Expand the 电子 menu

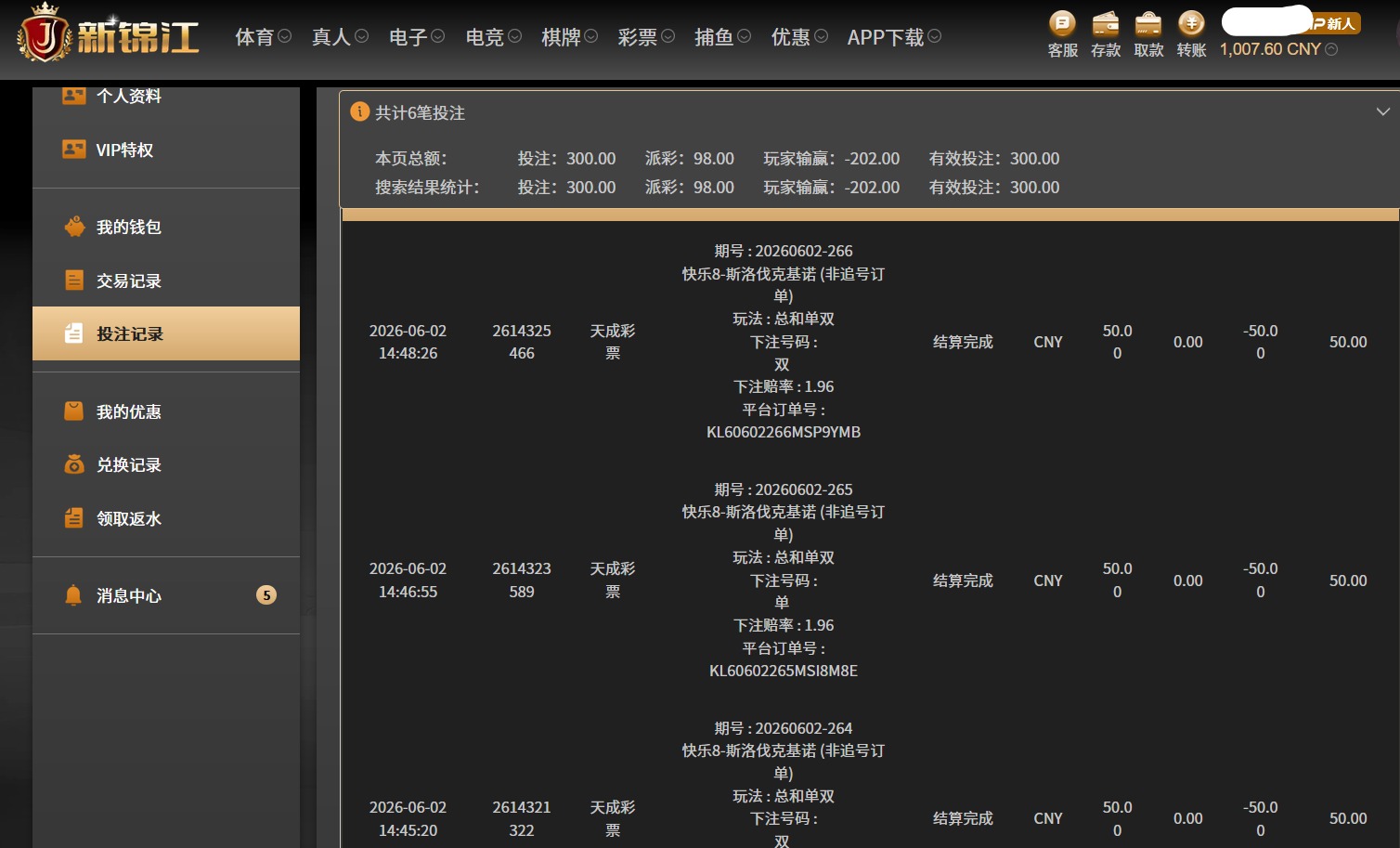click(x=417, y=37)
